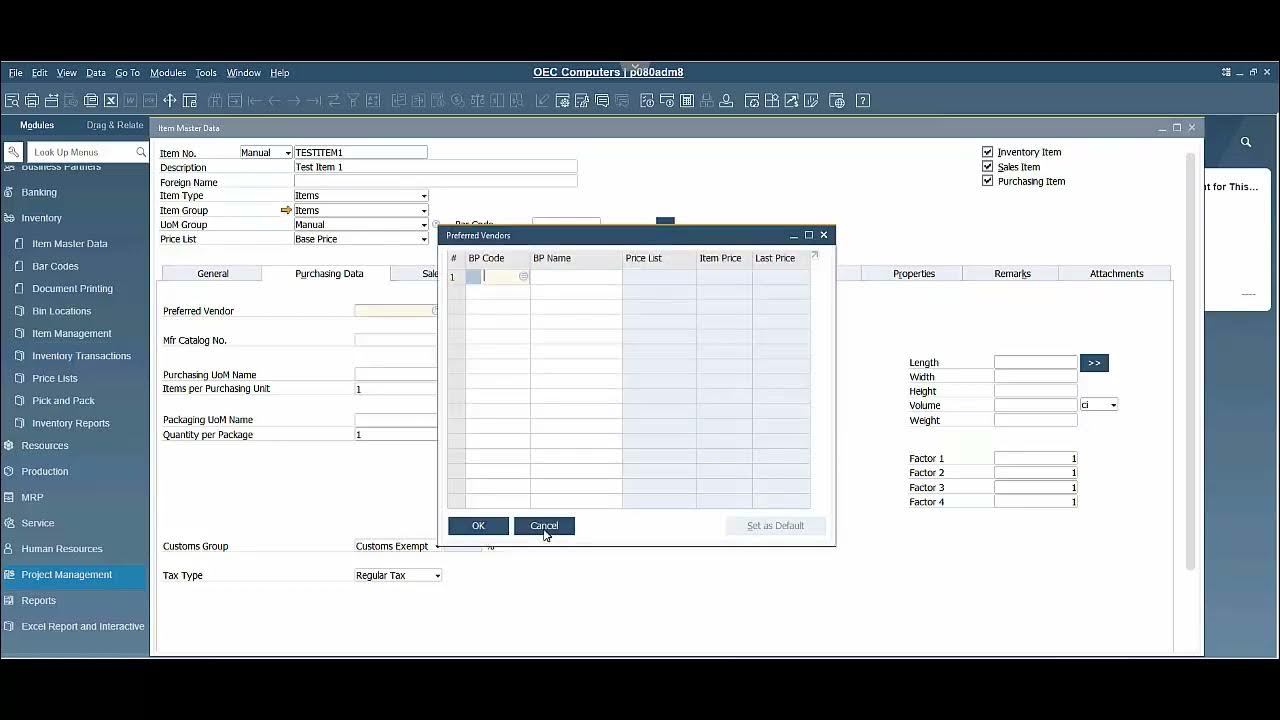
Task: Click the Look Up Menus search field
Action: [x=82, y=152]
